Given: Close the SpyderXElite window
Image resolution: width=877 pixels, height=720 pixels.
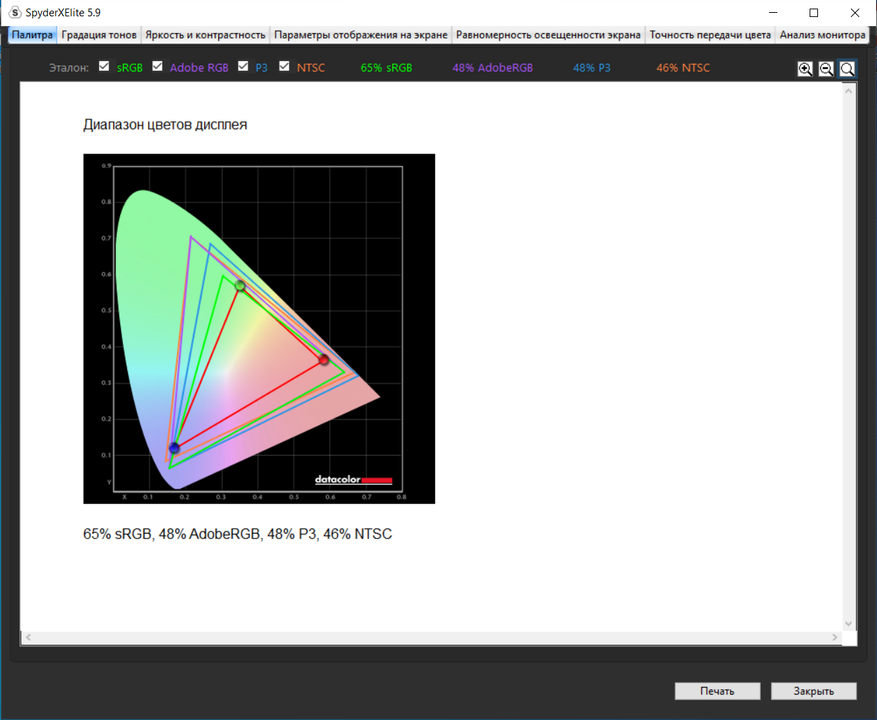Looking at the screenshot, I should click(855, 12).
